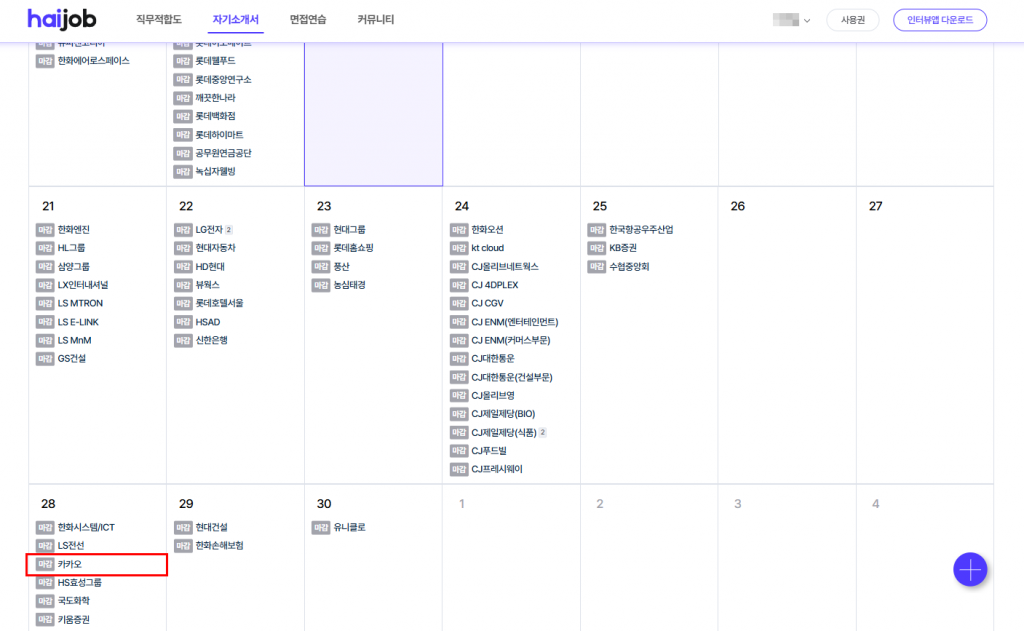This screenshot has width=1024, height=631.
Task: Open the 커뮤니티 tab
Action: (376, 20)
